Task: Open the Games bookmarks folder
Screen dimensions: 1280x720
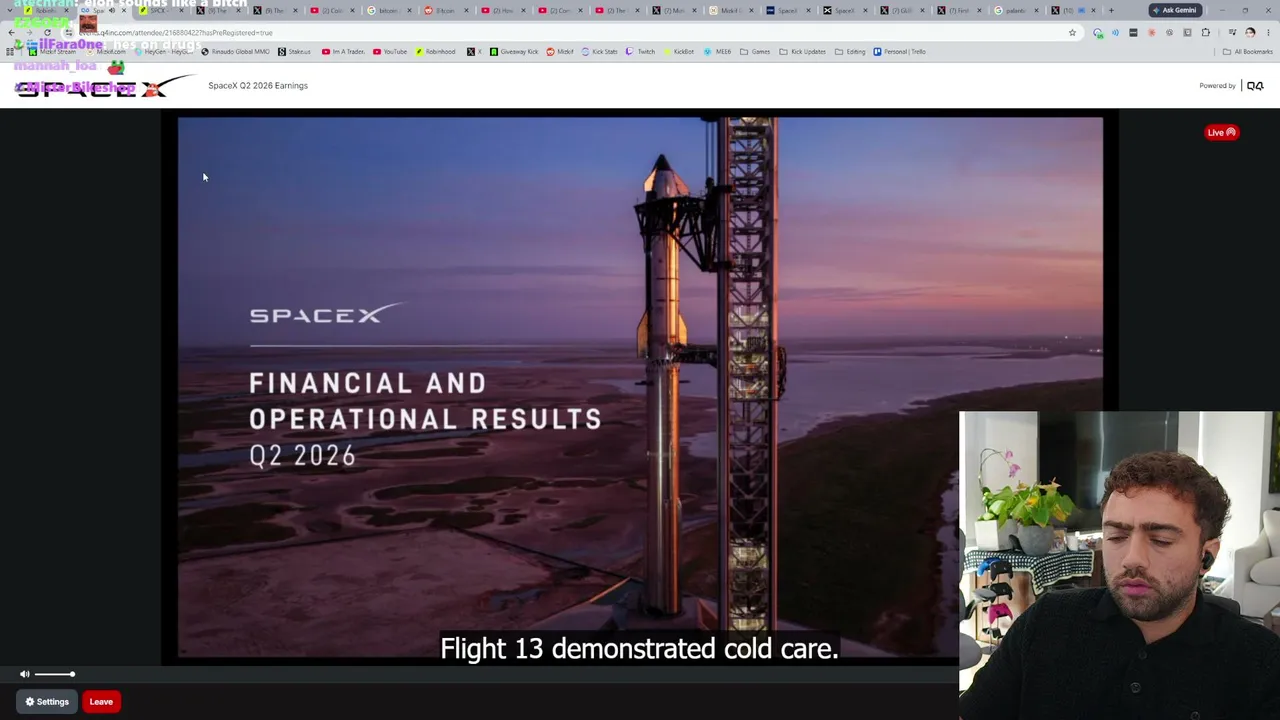Action: coord(755,52)
